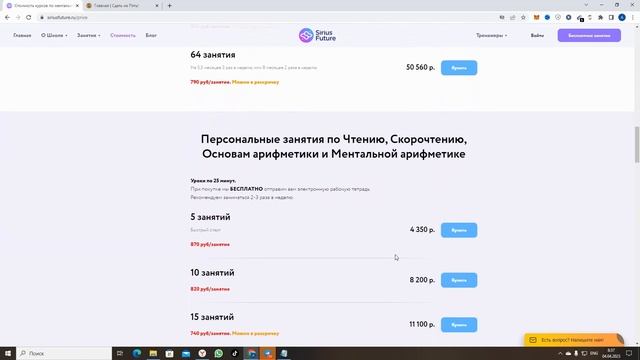Click the translate page icon in address bar

(x=502, y=18)
